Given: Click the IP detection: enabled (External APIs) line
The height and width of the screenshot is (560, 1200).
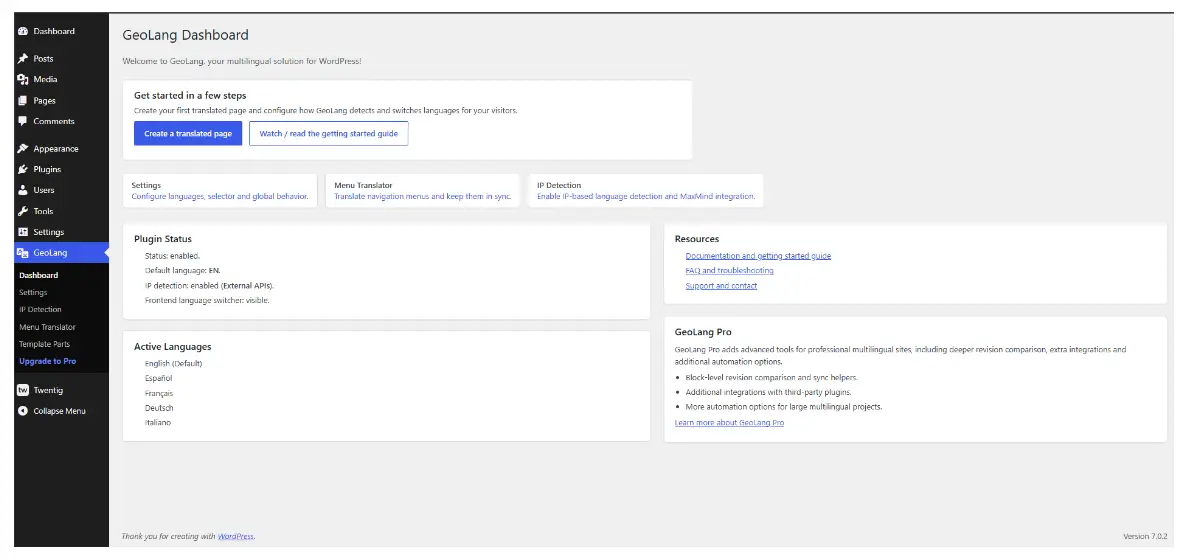Looking at the screenshot, I should point(209,286).
